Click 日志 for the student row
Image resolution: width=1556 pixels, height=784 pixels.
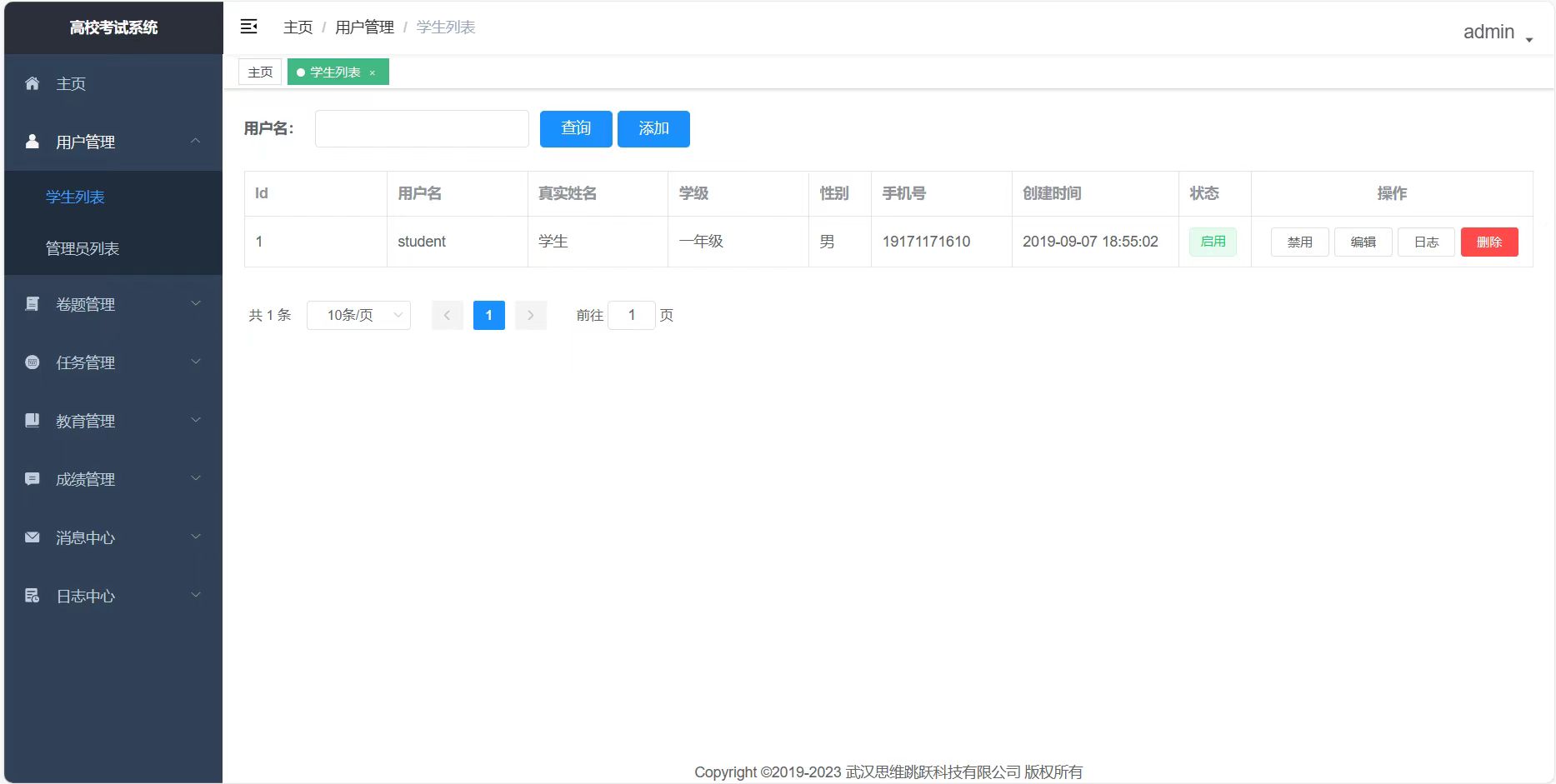click(1426, 242)
